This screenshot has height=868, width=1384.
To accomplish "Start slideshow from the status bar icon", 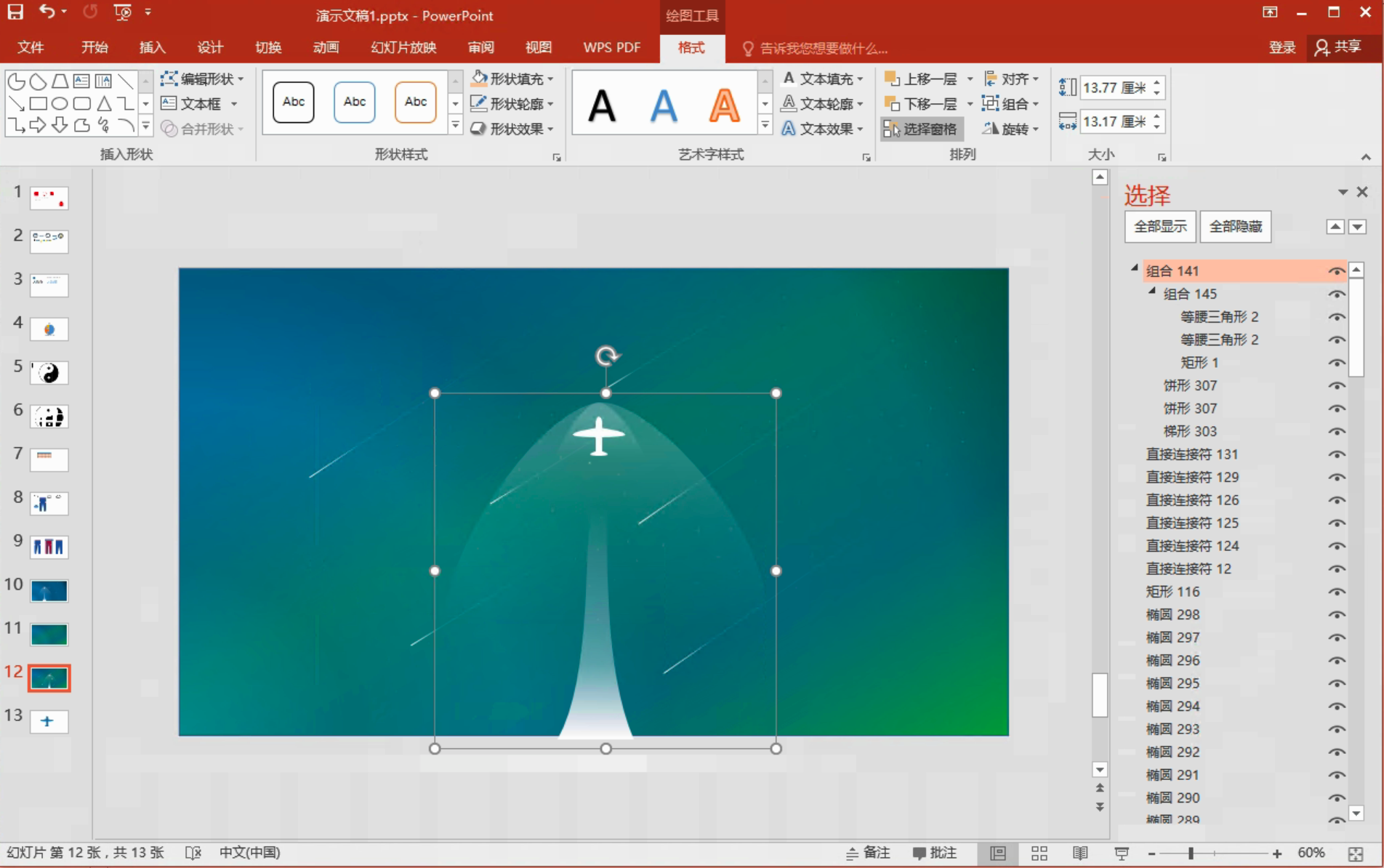I will click(1122, 853).
